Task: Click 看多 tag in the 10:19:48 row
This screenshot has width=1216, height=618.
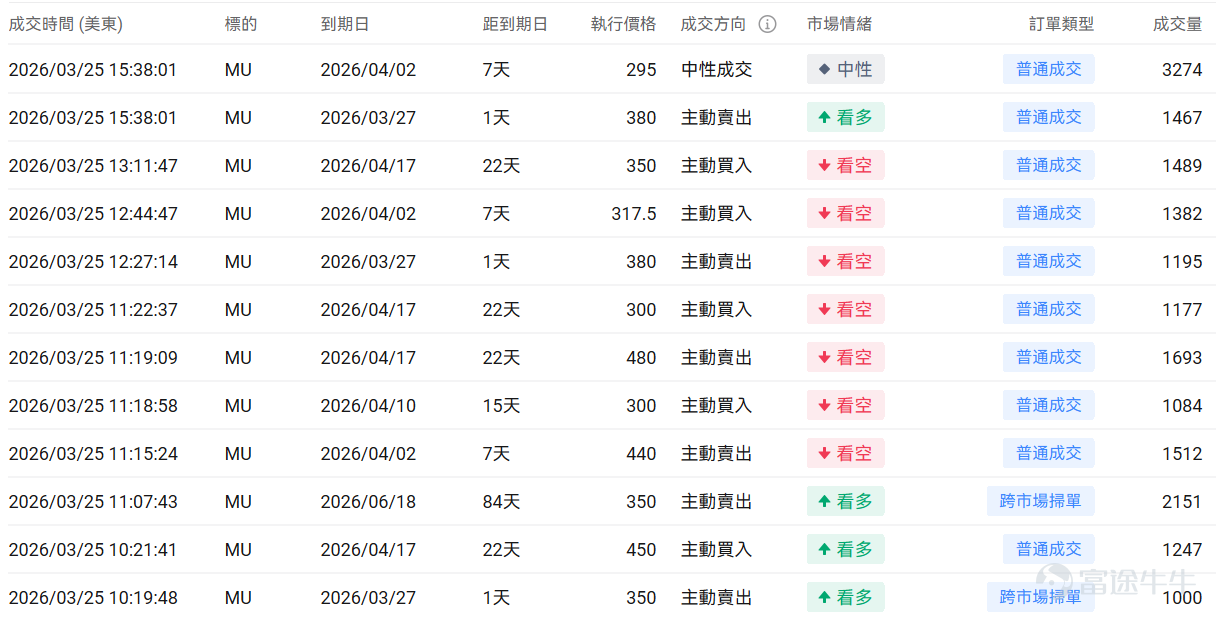Action: tap(846, 597)
